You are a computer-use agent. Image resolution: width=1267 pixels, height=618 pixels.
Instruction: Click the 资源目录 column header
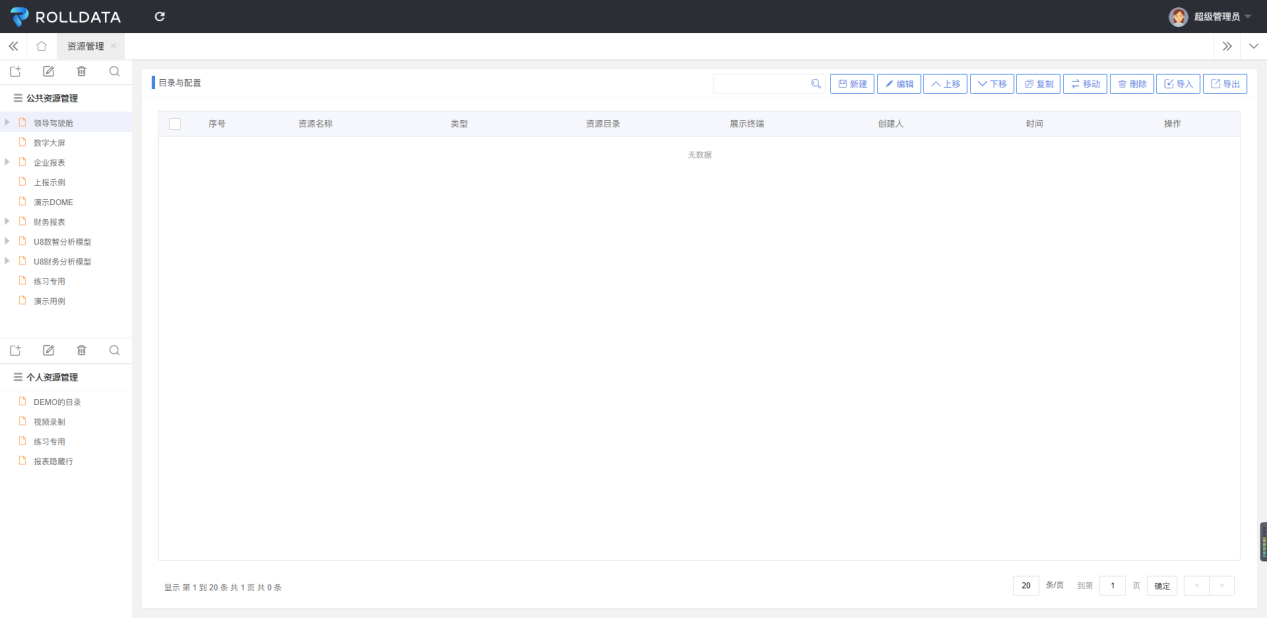click(603, 124)
